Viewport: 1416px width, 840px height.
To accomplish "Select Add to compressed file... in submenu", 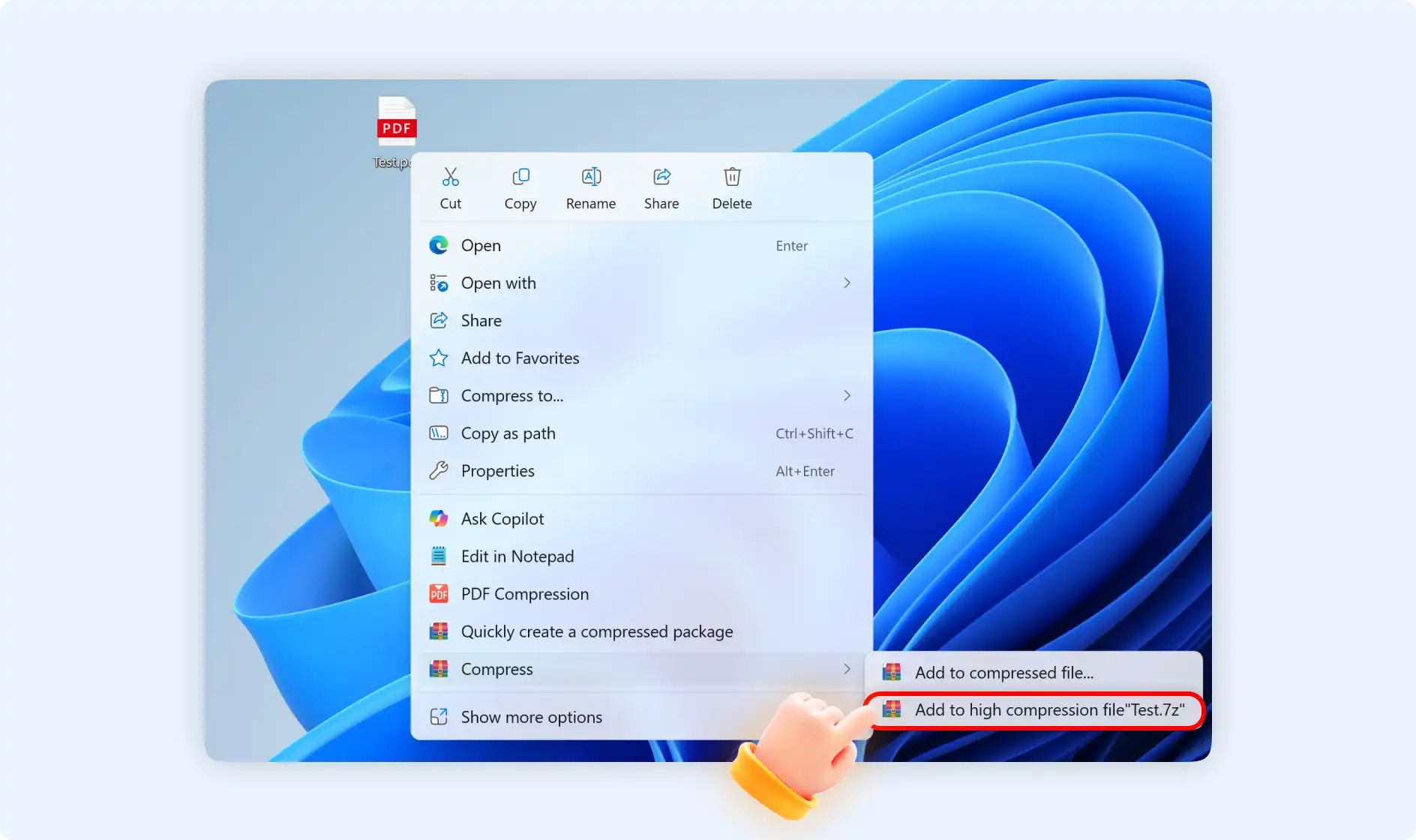I will tap(1033, 672).
